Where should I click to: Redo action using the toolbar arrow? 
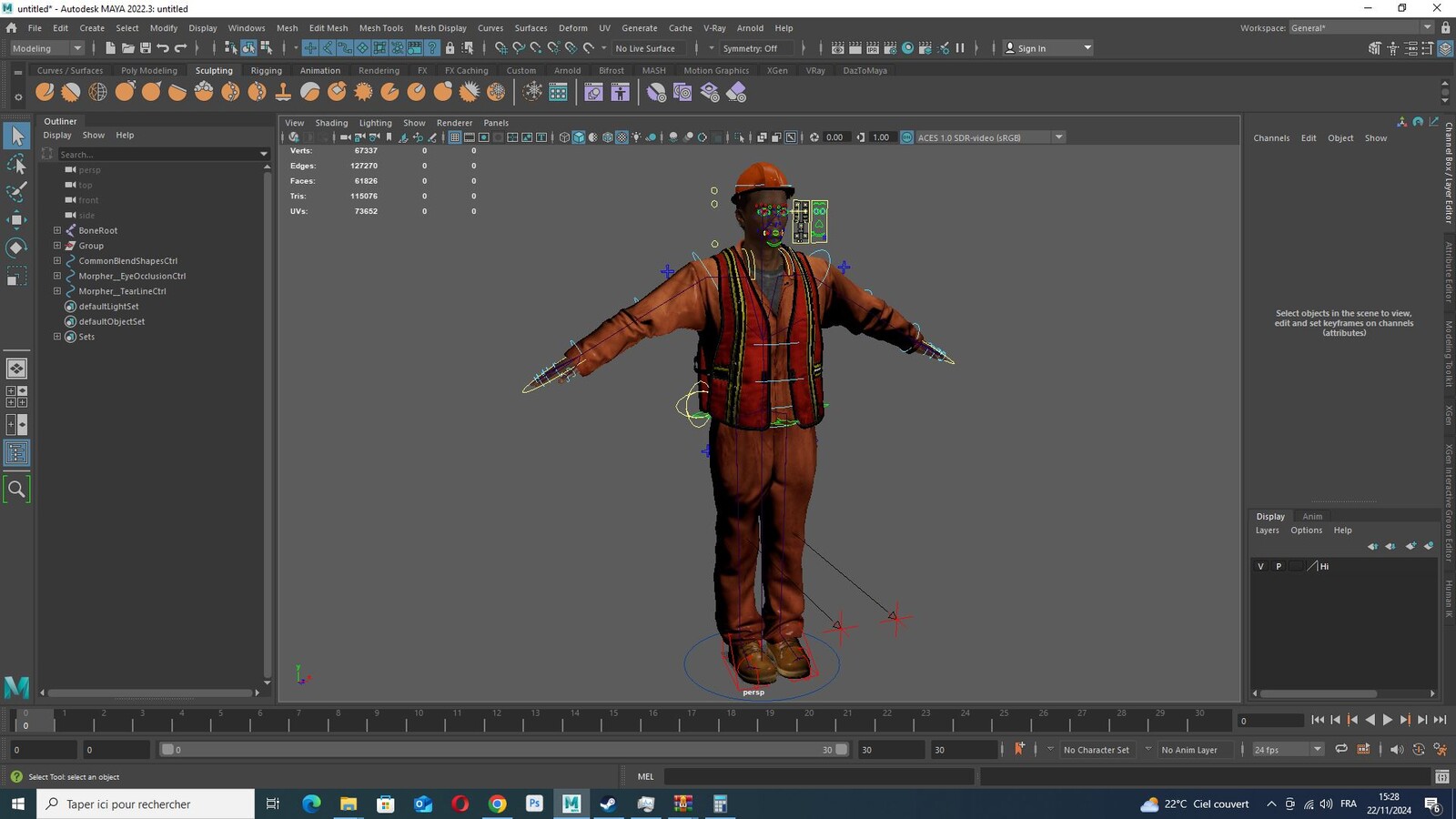pos(180,48)
